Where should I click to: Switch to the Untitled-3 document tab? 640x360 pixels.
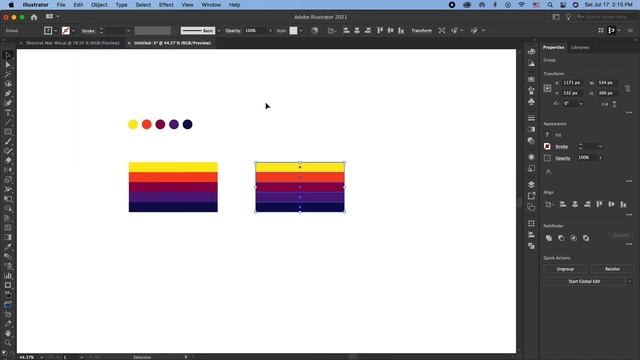pyautogui.click(x=172, y=43)
